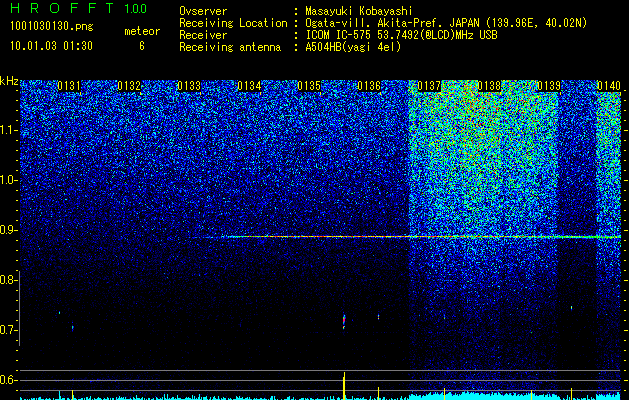Screen dimensions: 629x400
Task: Click the kHz axis unit label
Action: pyautogui.click(x=9, y=81)
